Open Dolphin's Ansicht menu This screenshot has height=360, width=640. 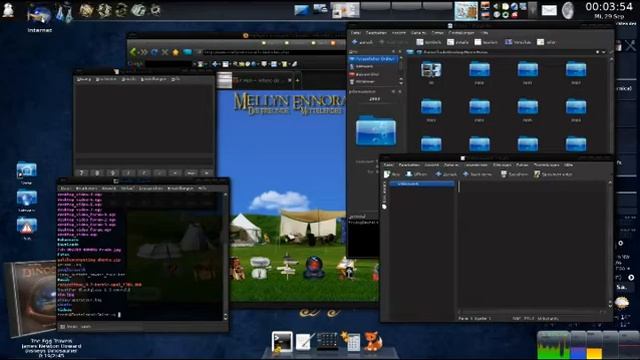coord(399,33)
